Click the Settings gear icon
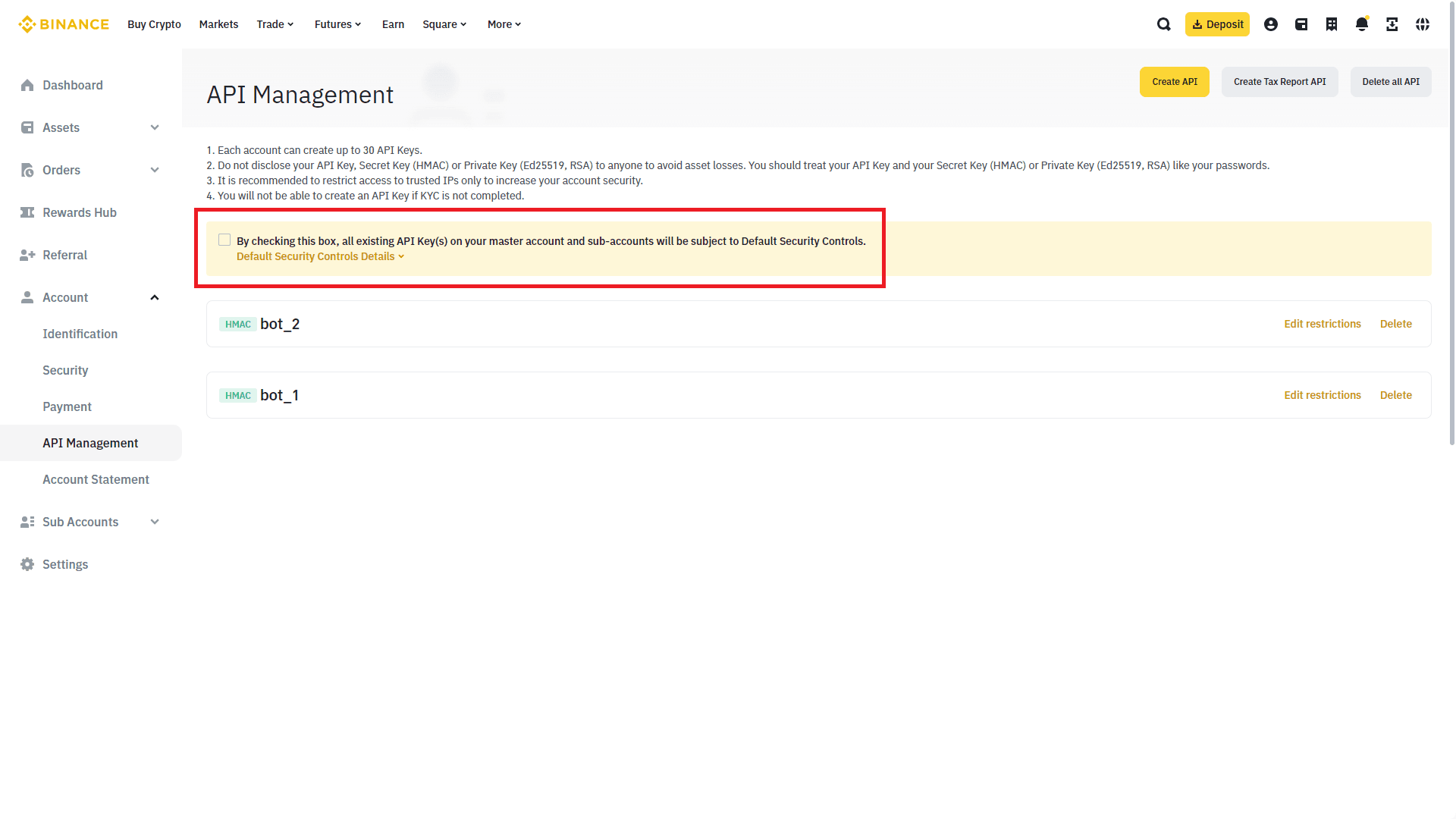 click(27, 564)
